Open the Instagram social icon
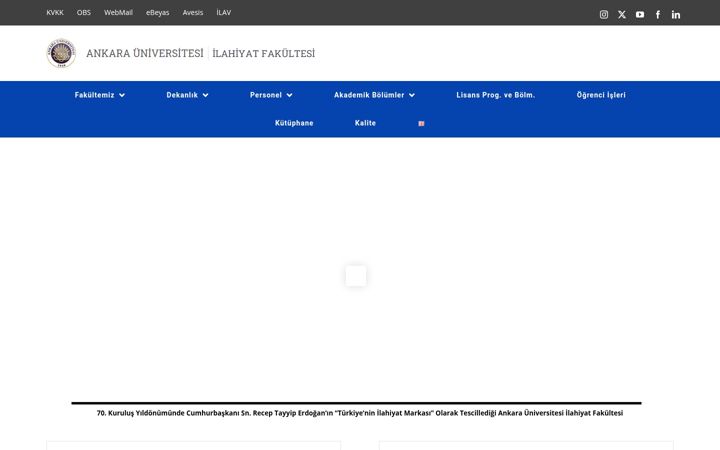 point(604,15)
